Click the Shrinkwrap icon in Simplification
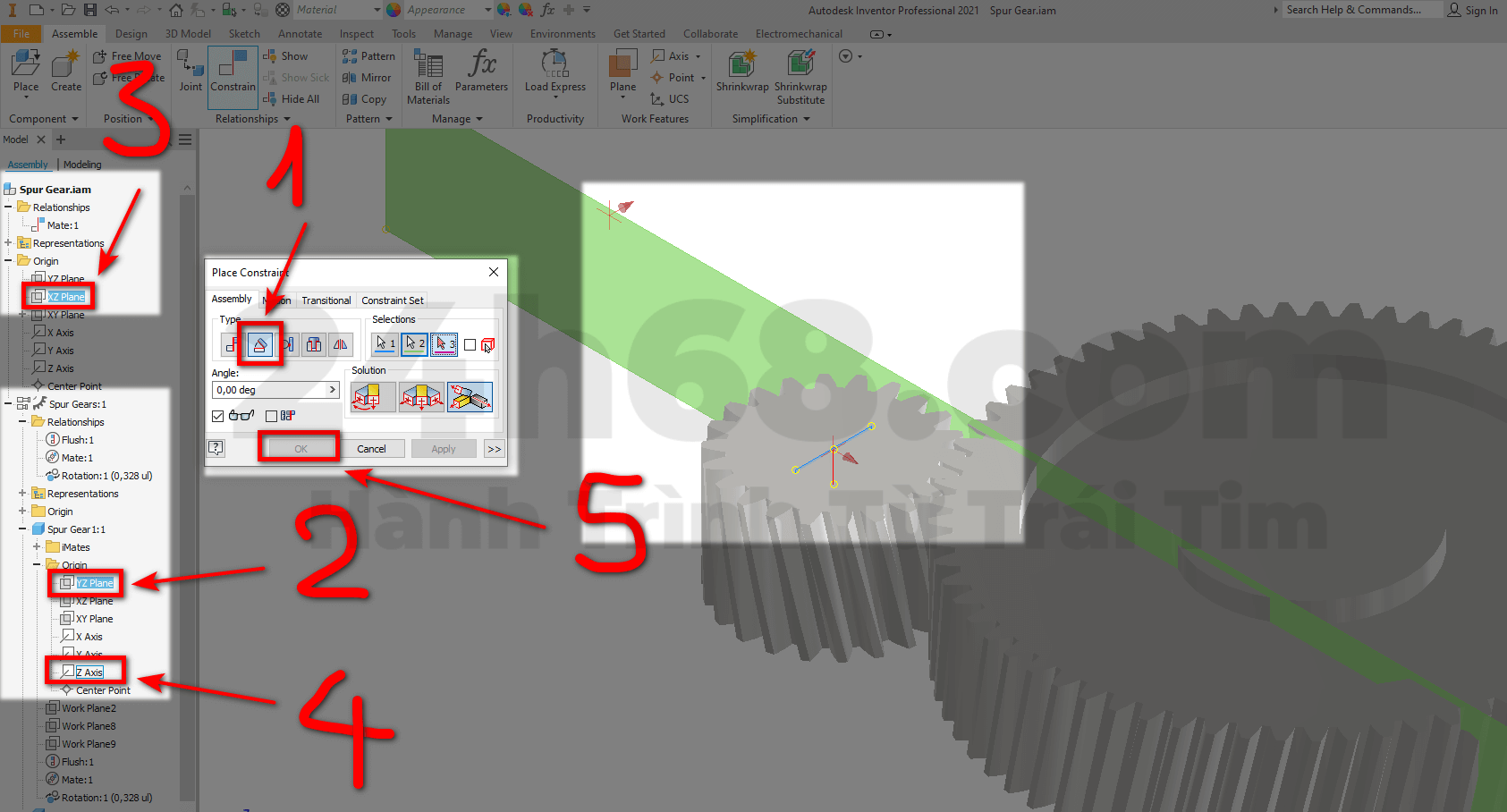This screenshot has width=1507, height=812. point(741,72)
